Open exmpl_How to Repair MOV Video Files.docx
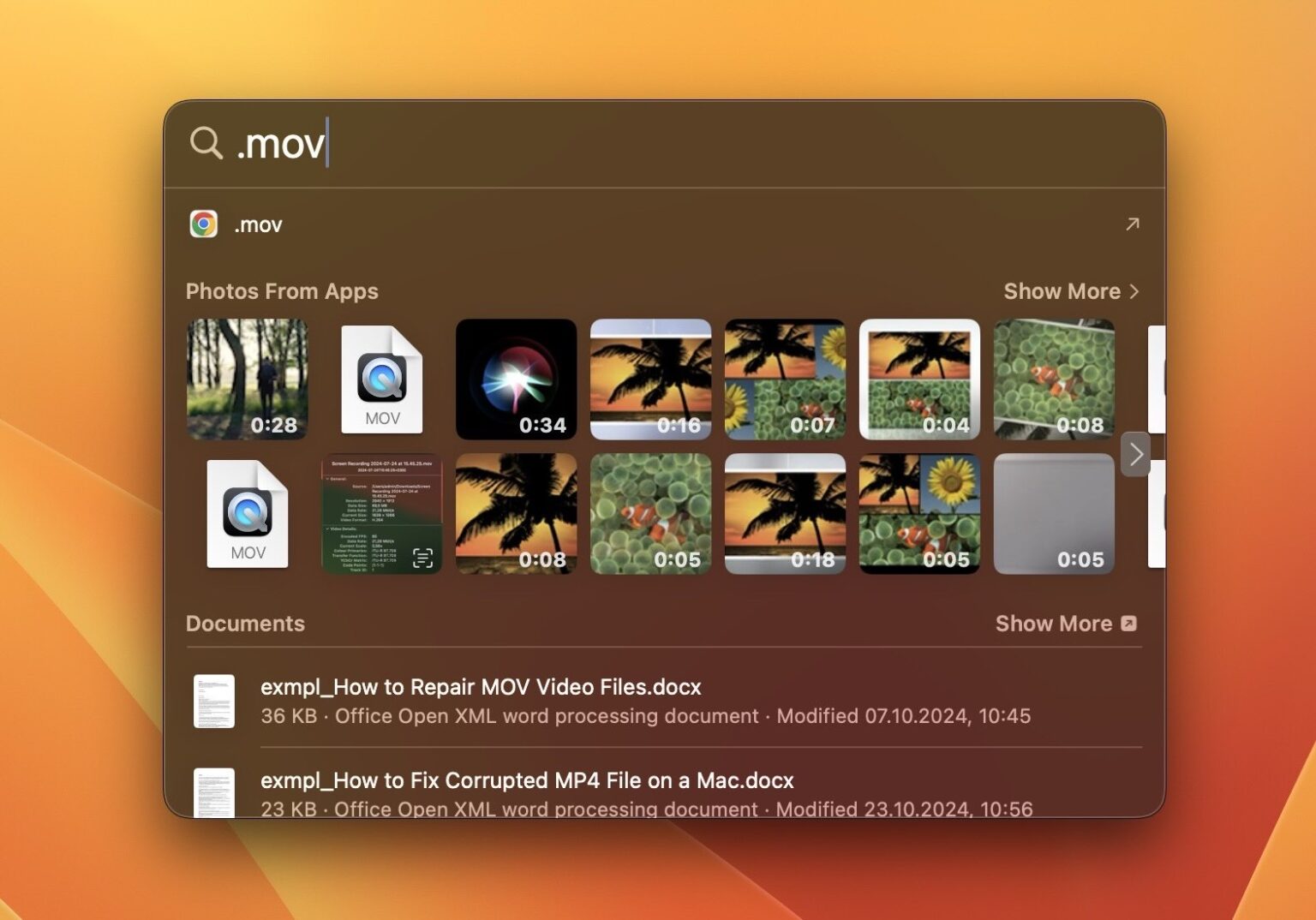The width and height of the screenshot is (1316, 920). [x=480, y=687]
